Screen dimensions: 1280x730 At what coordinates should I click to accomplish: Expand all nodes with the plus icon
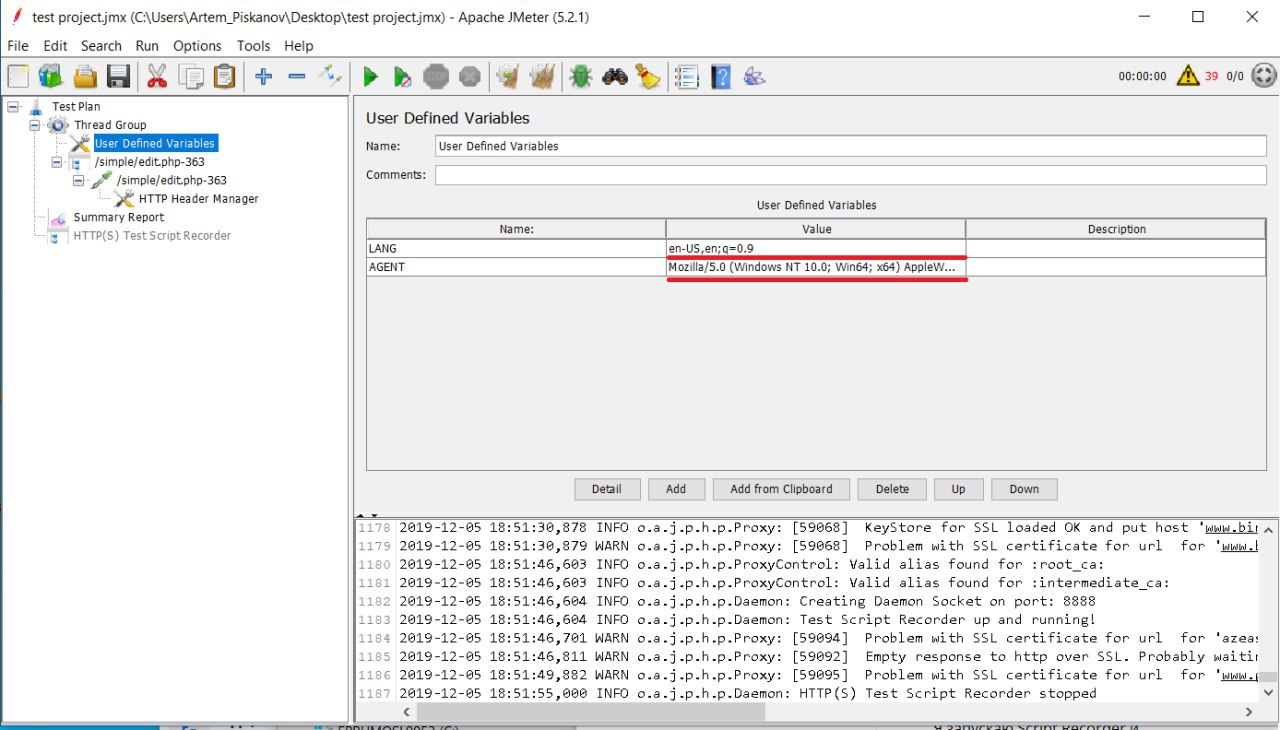263,76
